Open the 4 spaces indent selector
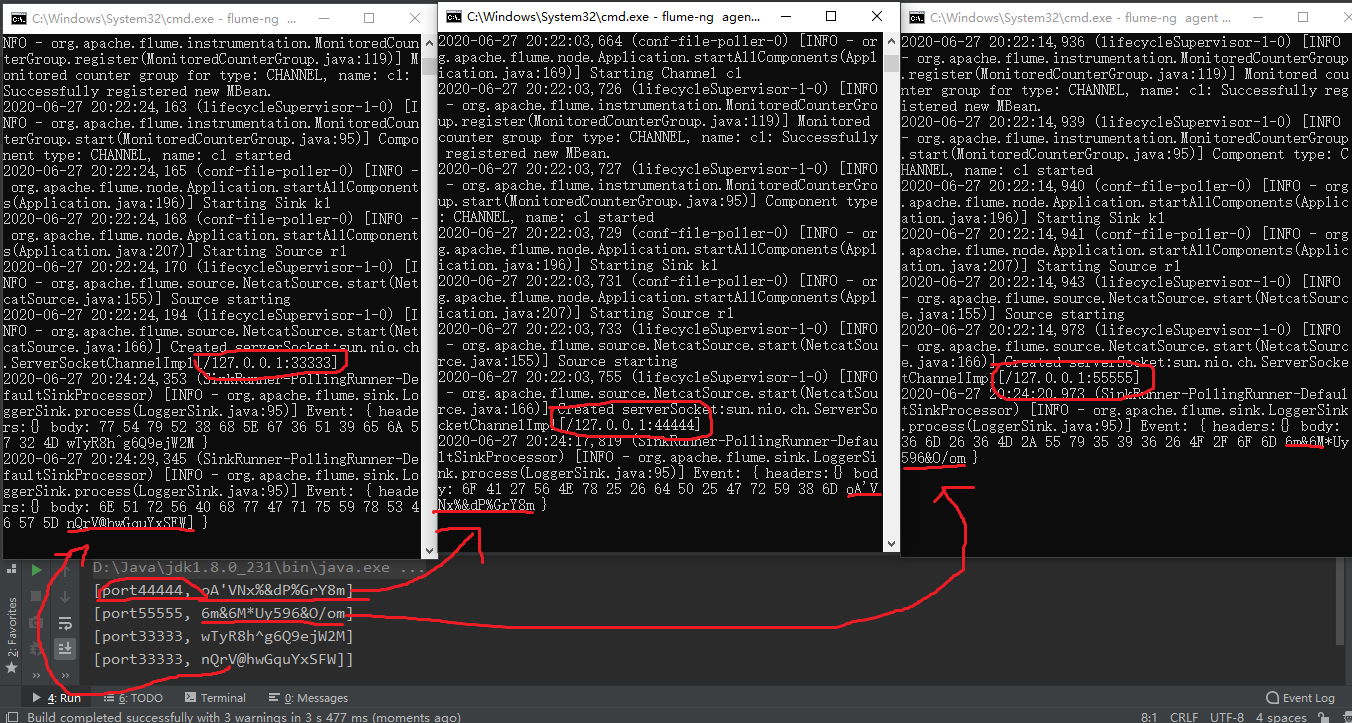 1281,717
